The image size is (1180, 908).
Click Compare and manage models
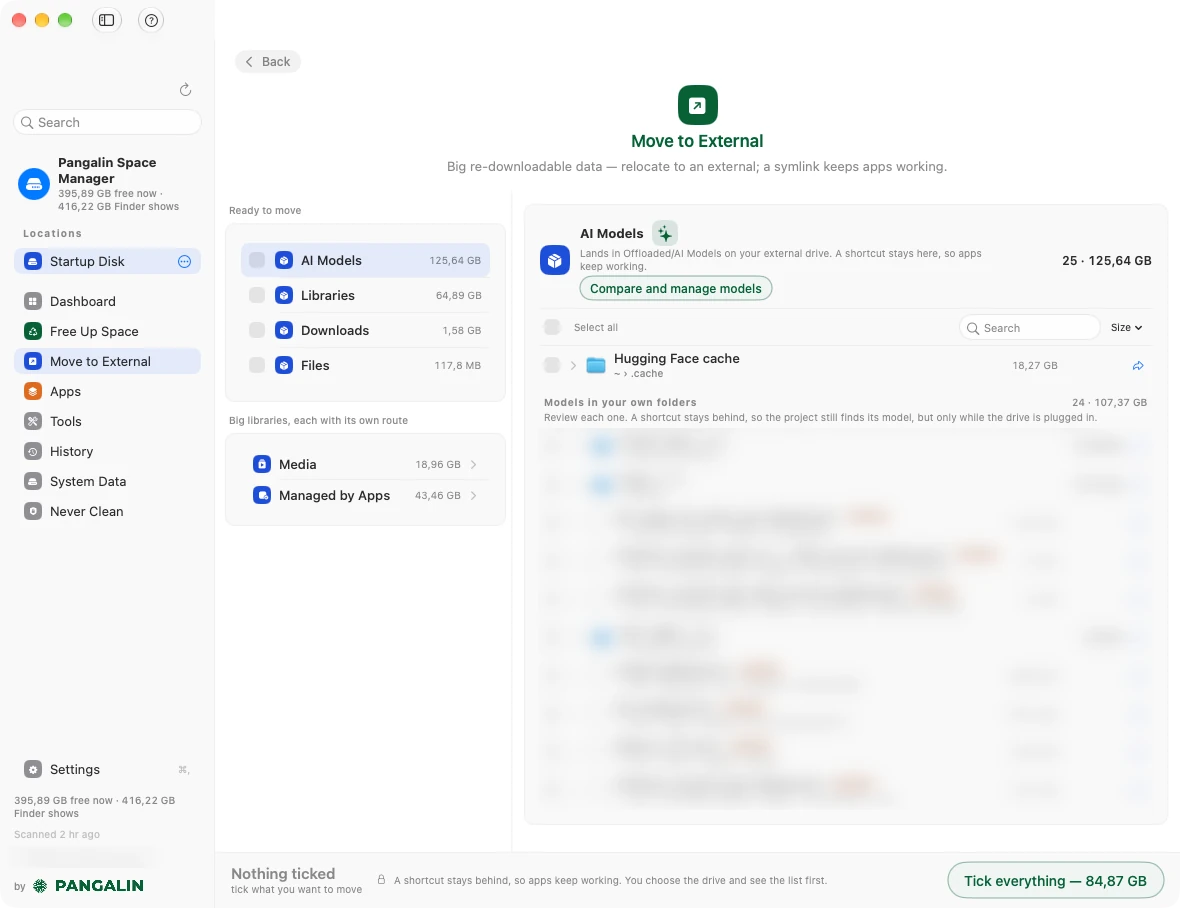pos(676,289)
